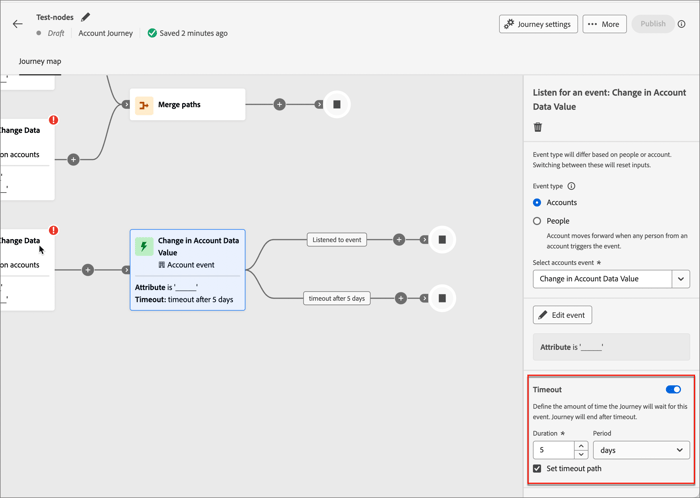Click the trash icon to delete node
Screen dimensions: 700x498
click(x=538, y=127)
